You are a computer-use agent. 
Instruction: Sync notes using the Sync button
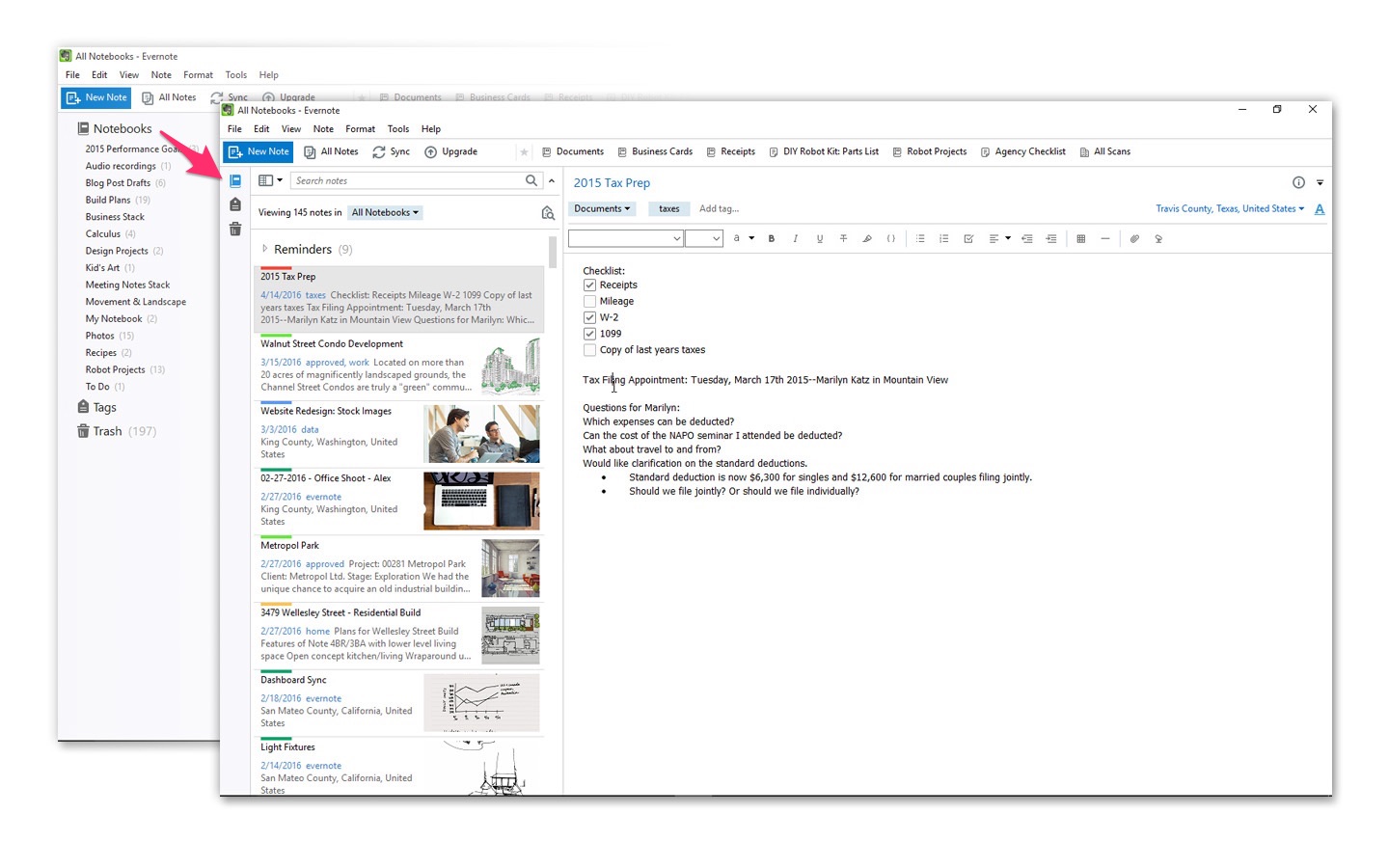pos(392,152)
